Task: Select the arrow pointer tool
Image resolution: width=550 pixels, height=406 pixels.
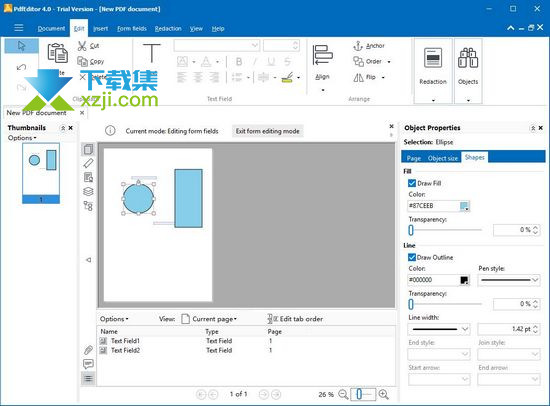Action: pyautogui.click(x=21, y=46)
